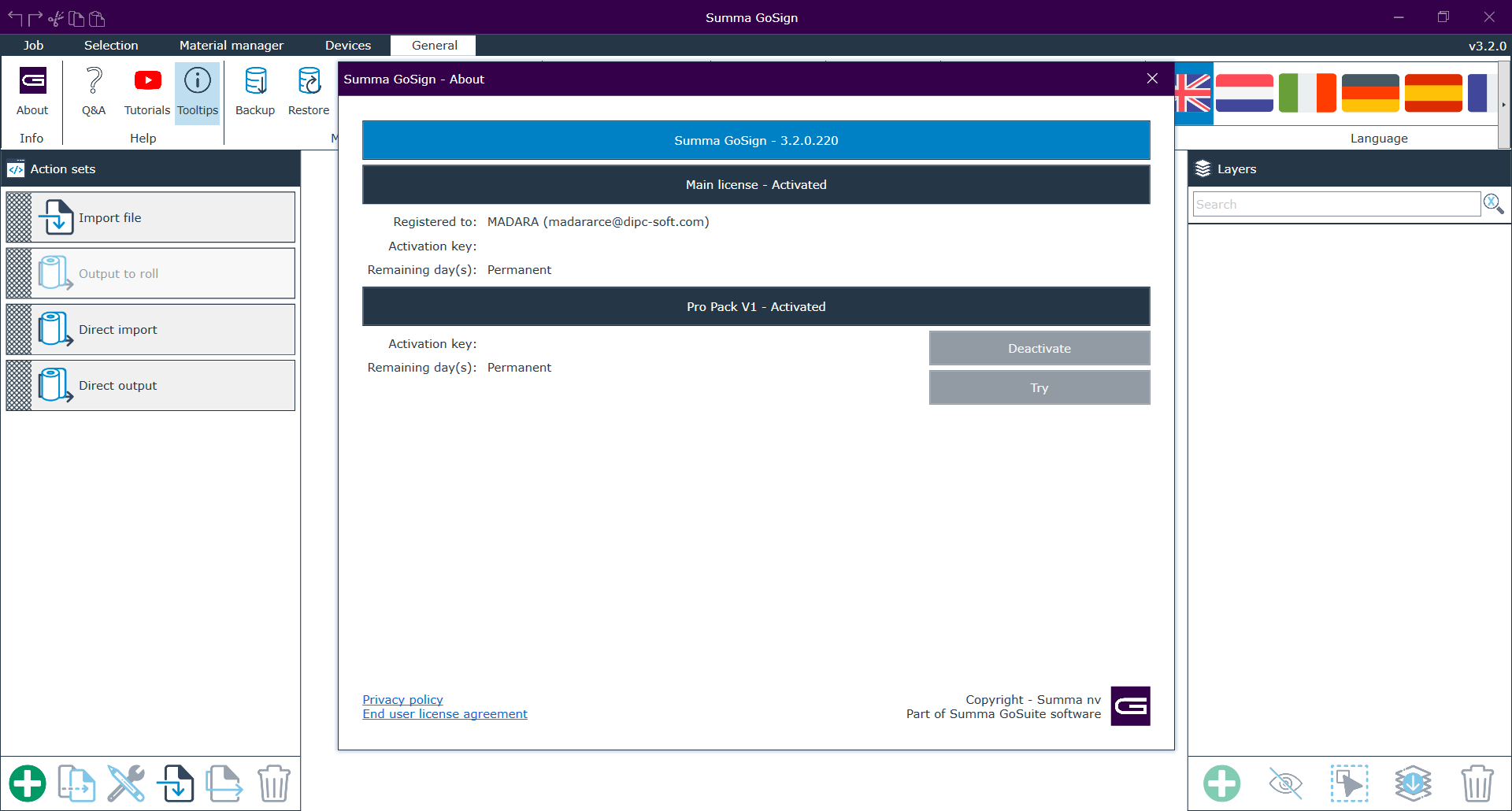Delete layer with trash icon
1512x811 pixels.
tap(1477, 783)
